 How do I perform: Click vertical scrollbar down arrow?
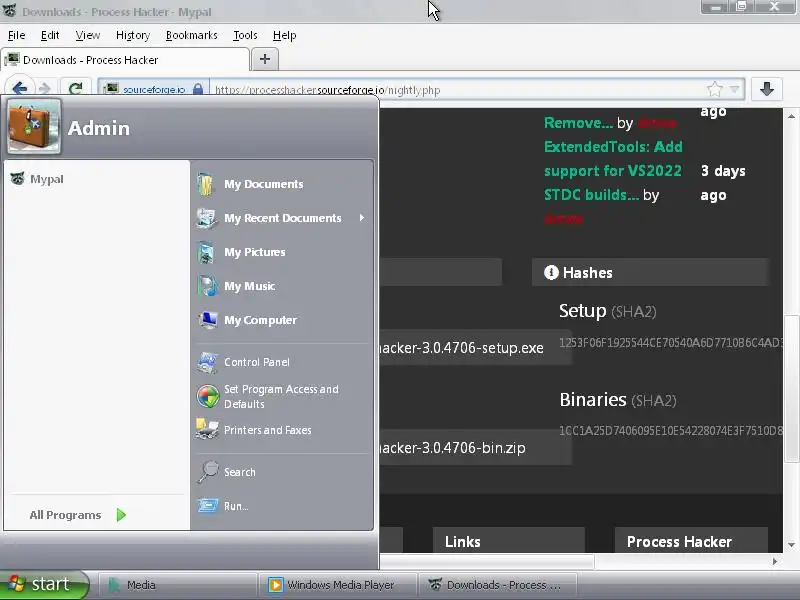tap(791, 545)
